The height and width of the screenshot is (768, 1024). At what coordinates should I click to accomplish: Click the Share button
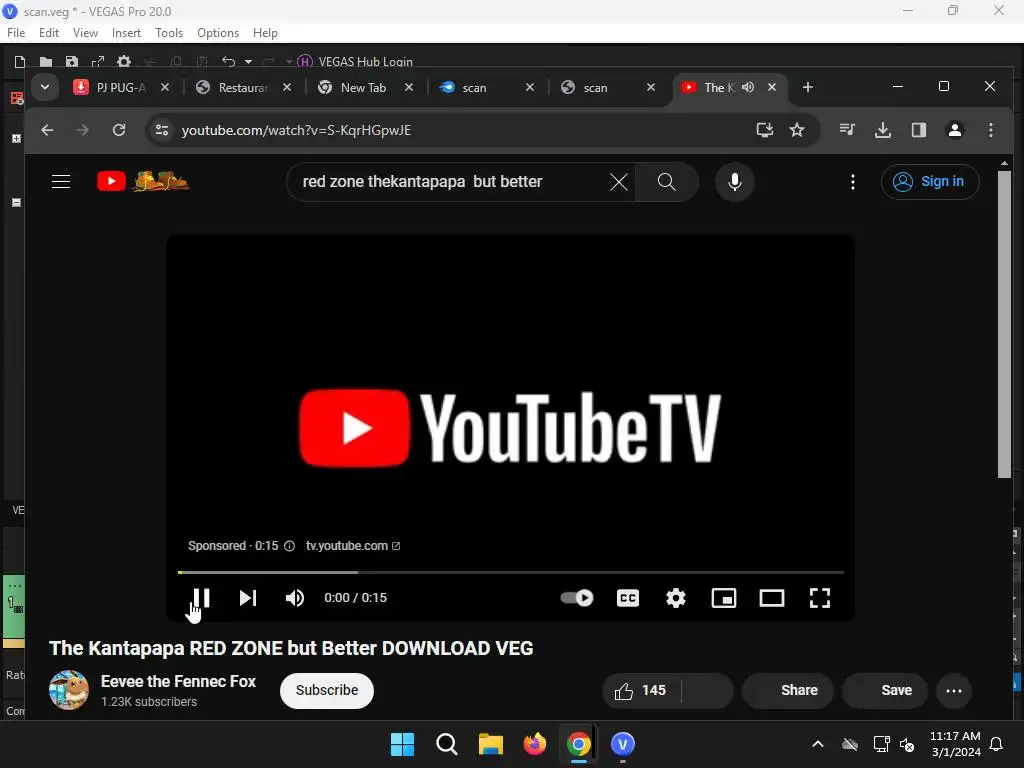(788, 690)
